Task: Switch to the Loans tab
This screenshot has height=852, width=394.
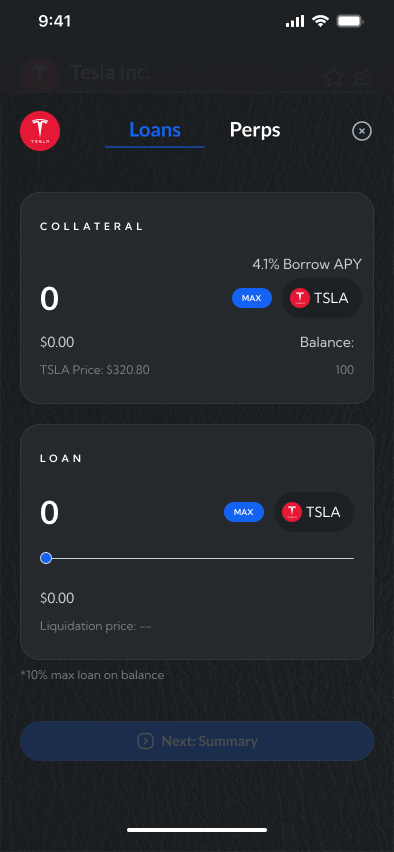Action: click(155, 130)
